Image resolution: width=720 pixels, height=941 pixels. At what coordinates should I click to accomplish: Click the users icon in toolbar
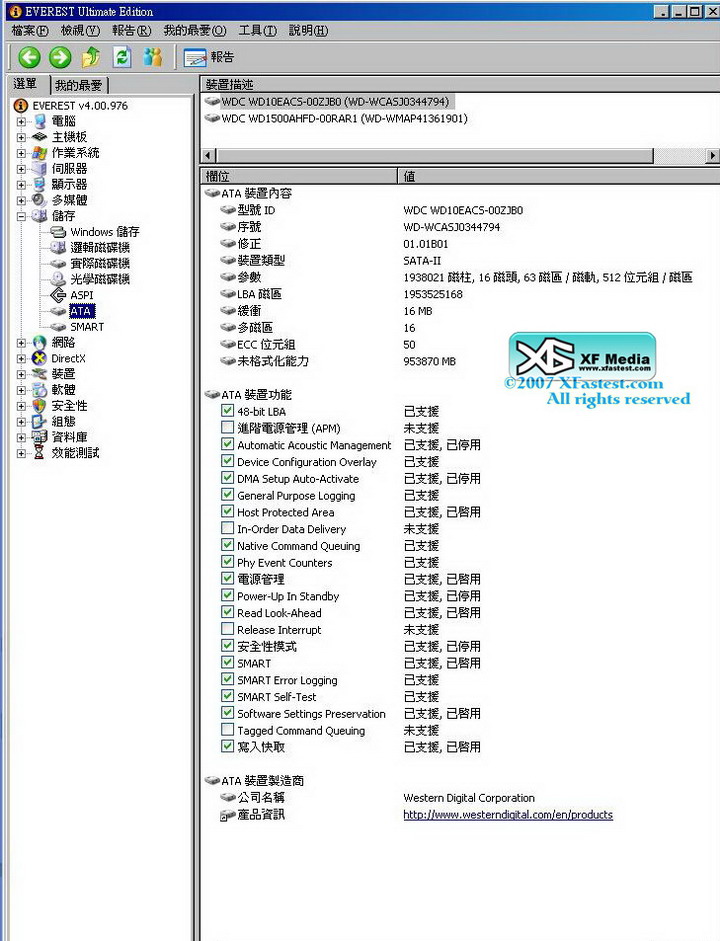tap(153, 57)
